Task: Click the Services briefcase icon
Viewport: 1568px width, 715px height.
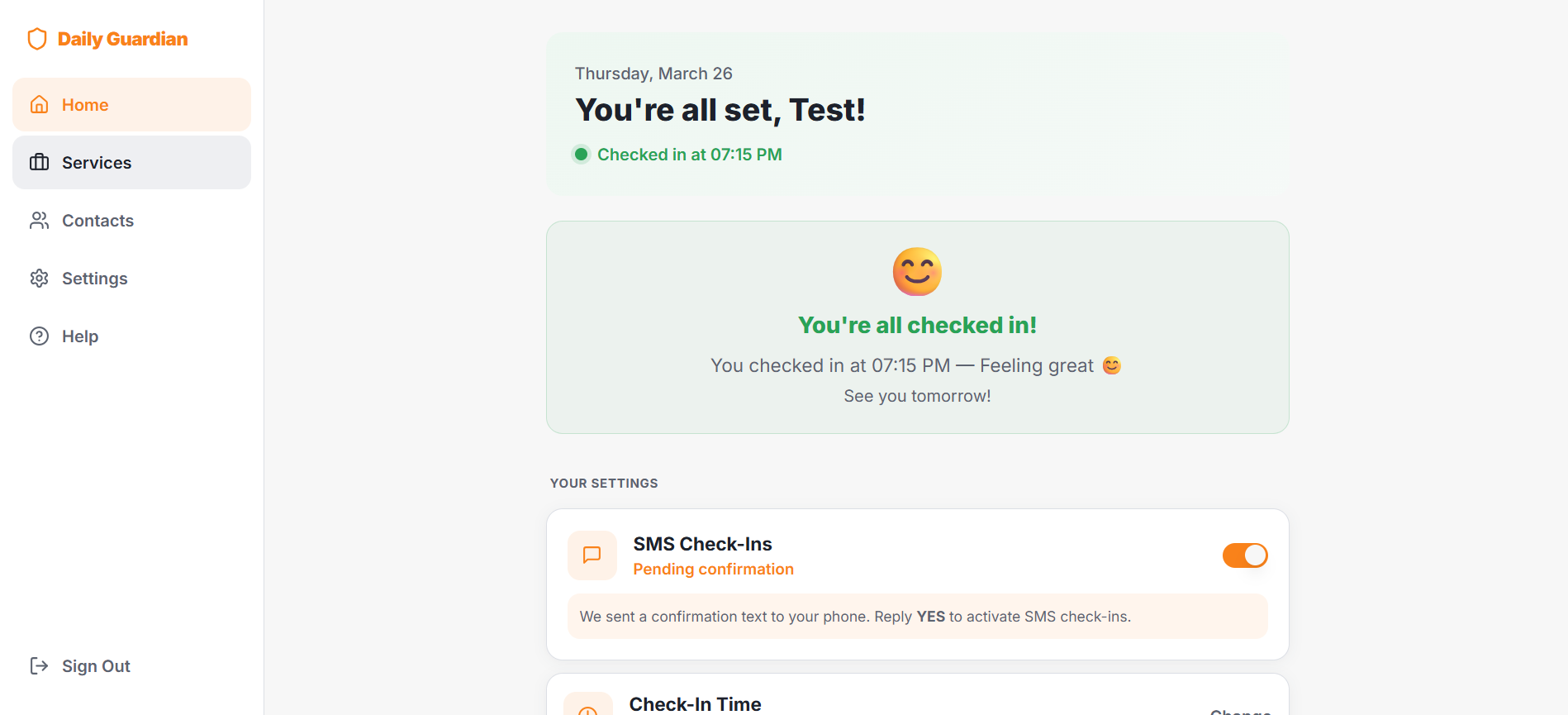Action: point(39,163)
